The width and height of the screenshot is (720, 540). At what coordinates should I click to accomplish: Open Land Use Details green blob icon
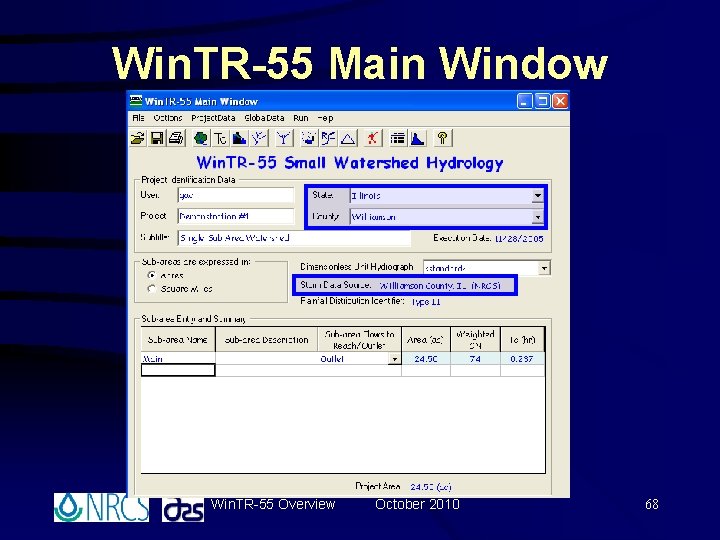[201, 138]
